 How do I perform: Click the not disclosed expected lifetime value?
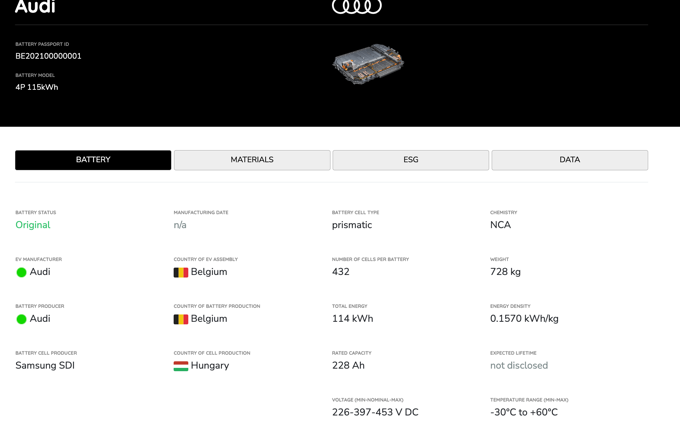click(519, 366)
